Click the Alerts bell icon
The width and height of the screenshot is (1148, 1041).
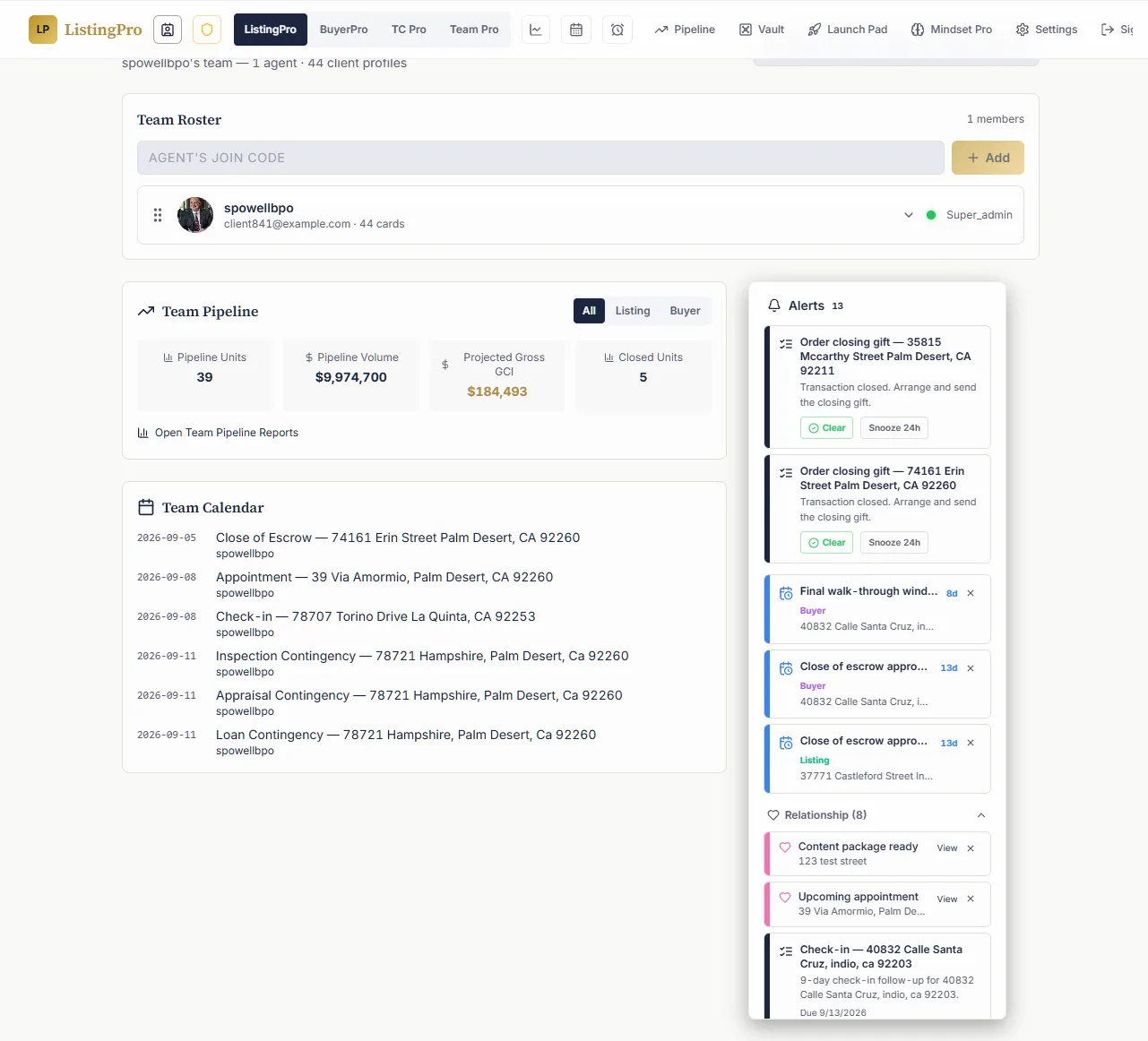tap(774, 305)
